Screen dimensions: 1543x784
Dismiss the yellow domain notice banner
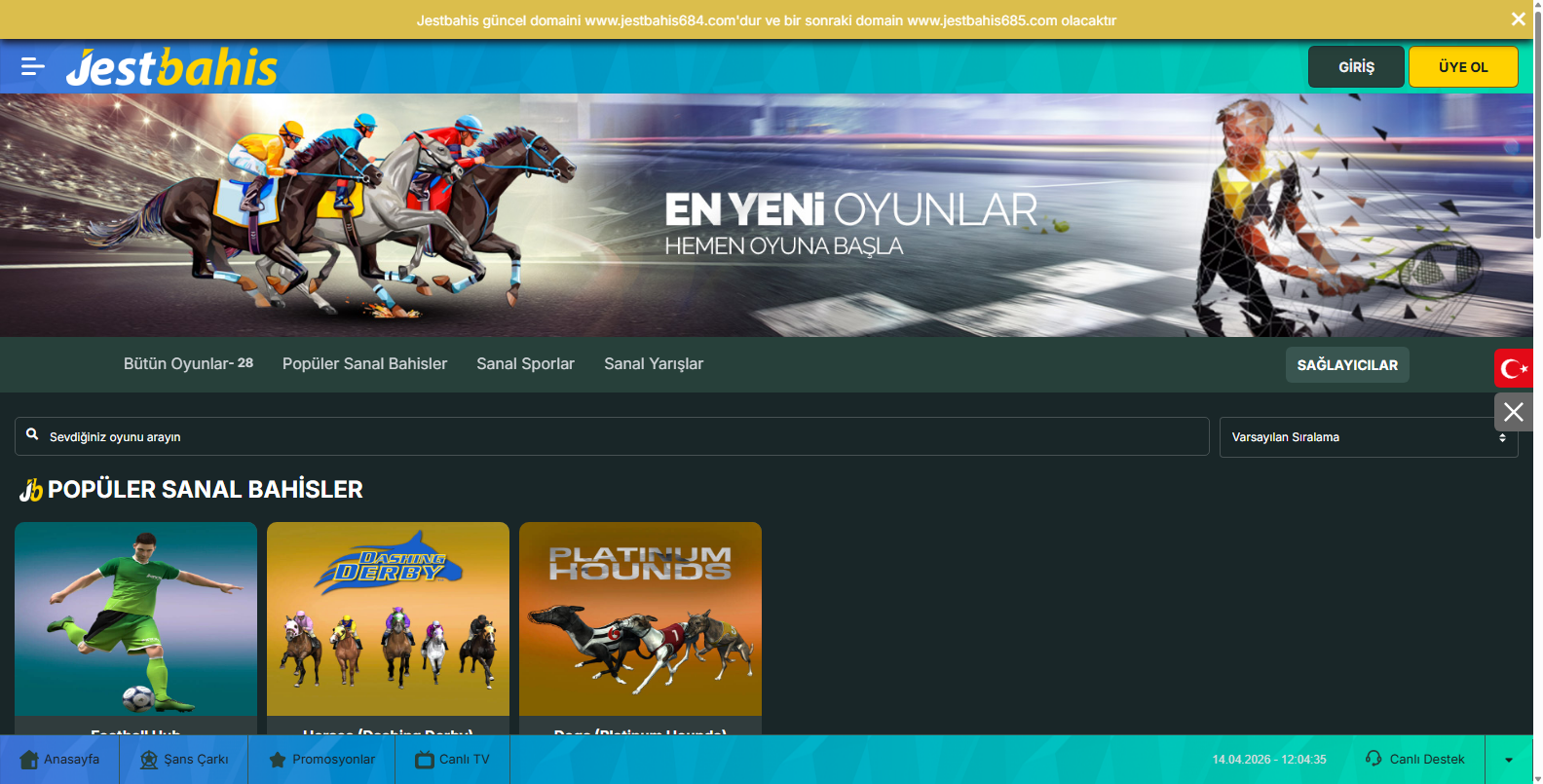click(1518, 19)
